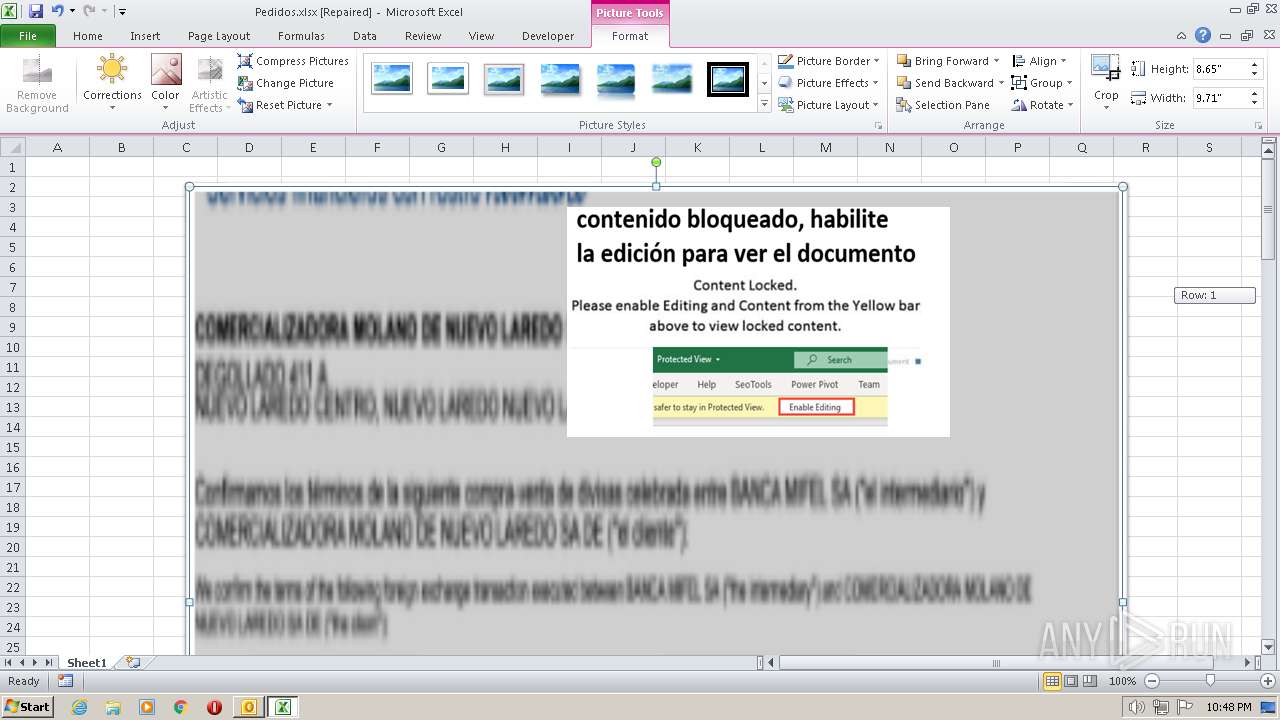Switch to the Home tab
Image resolution: width=1280 pixels, height=720 pixels.
pyautogui.click(x=88, y=36)
